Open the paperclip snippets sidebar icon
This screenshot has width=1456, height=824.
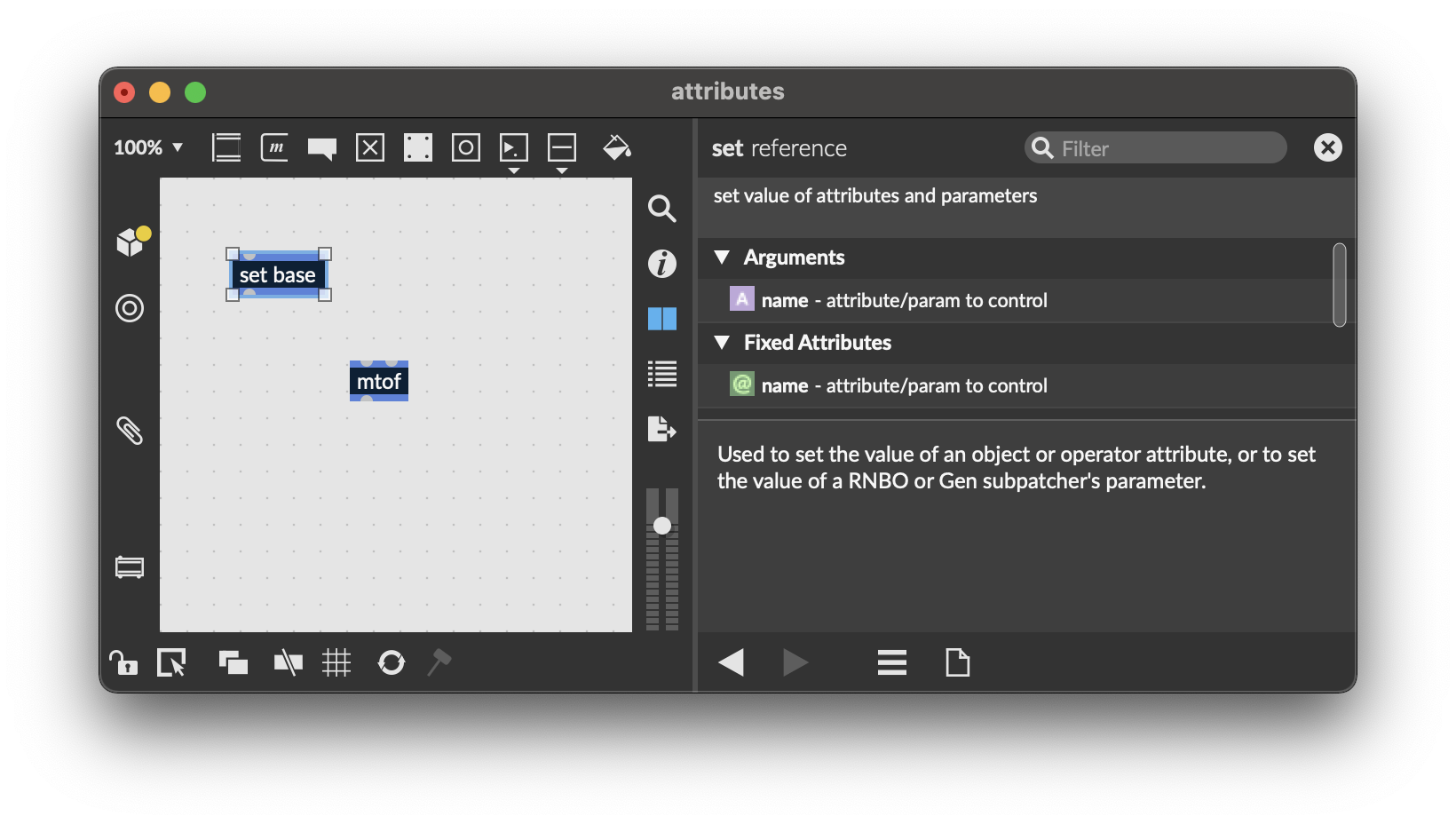point(130,431)
